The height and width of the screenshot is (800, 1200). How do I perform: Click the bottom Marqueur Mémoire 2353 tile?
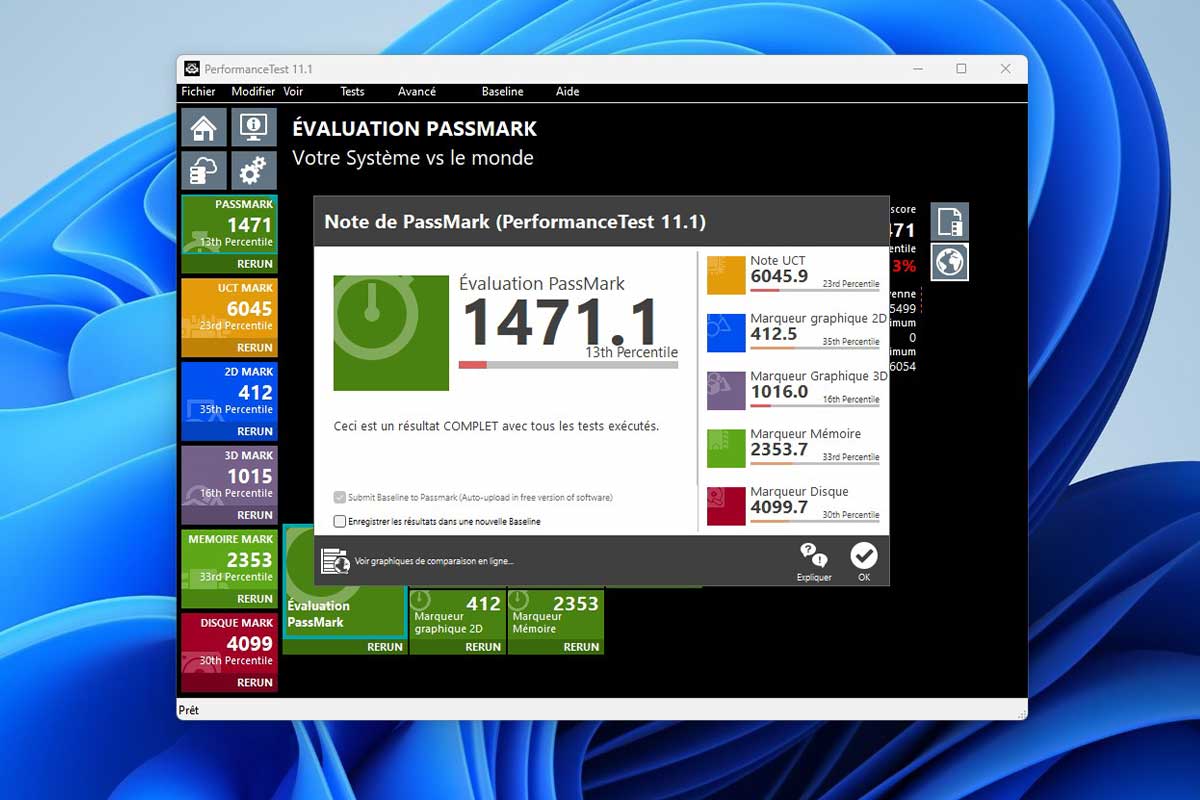[555, 614]
